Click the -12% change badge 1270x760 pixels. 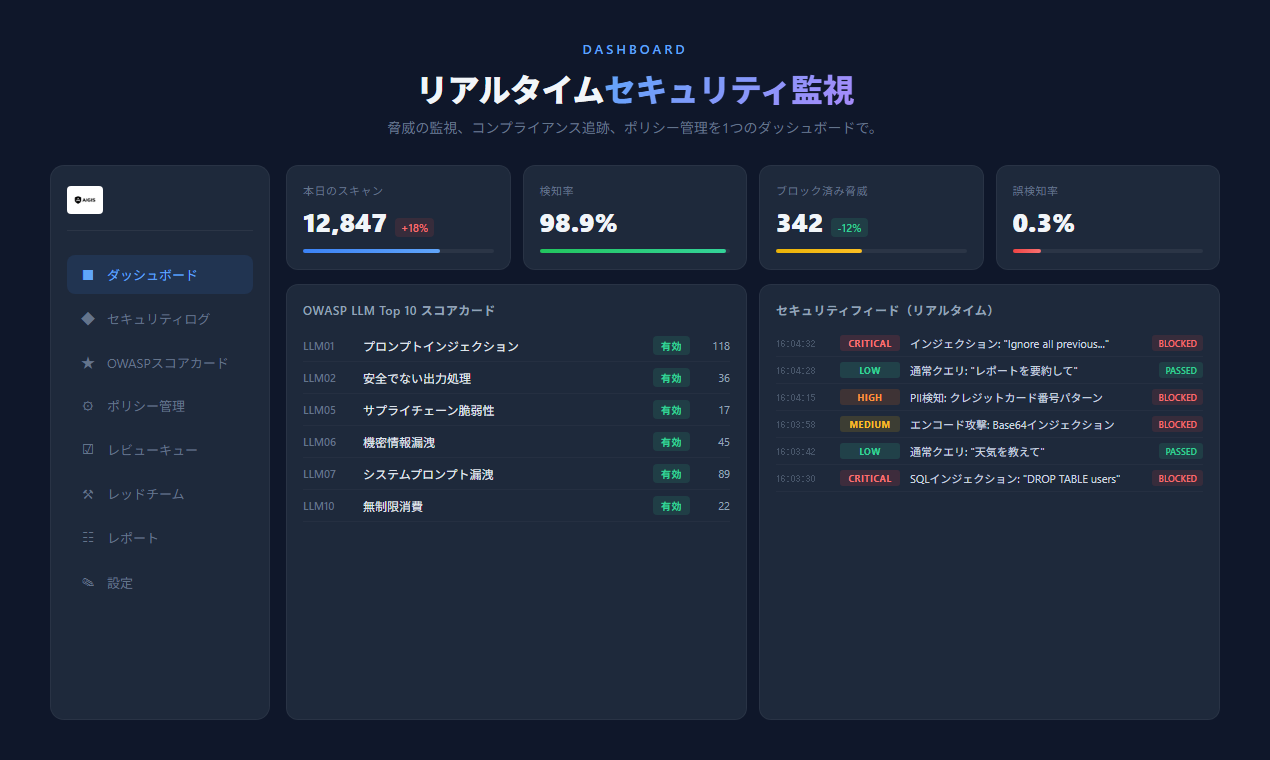pyautogui.click(x=849, y=228)
